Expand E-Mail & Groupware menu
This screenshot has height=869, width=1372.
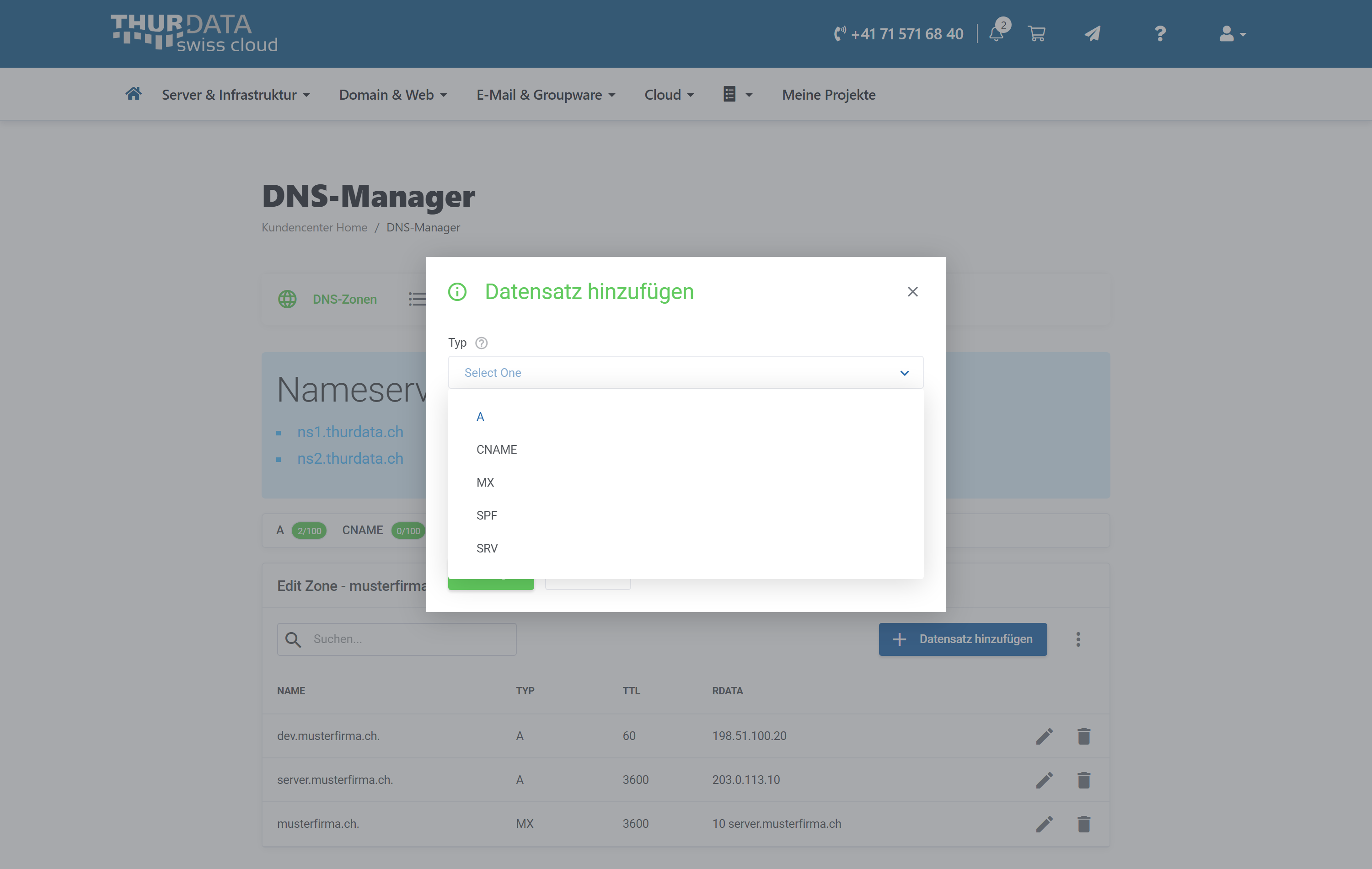(546, 95)
